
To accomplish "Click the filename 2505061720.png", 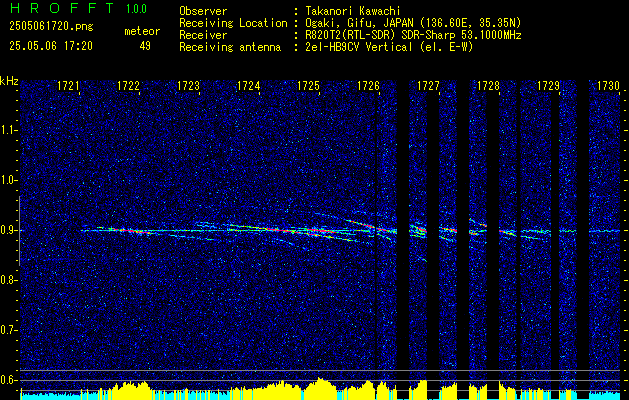I will tap(51, 27).
